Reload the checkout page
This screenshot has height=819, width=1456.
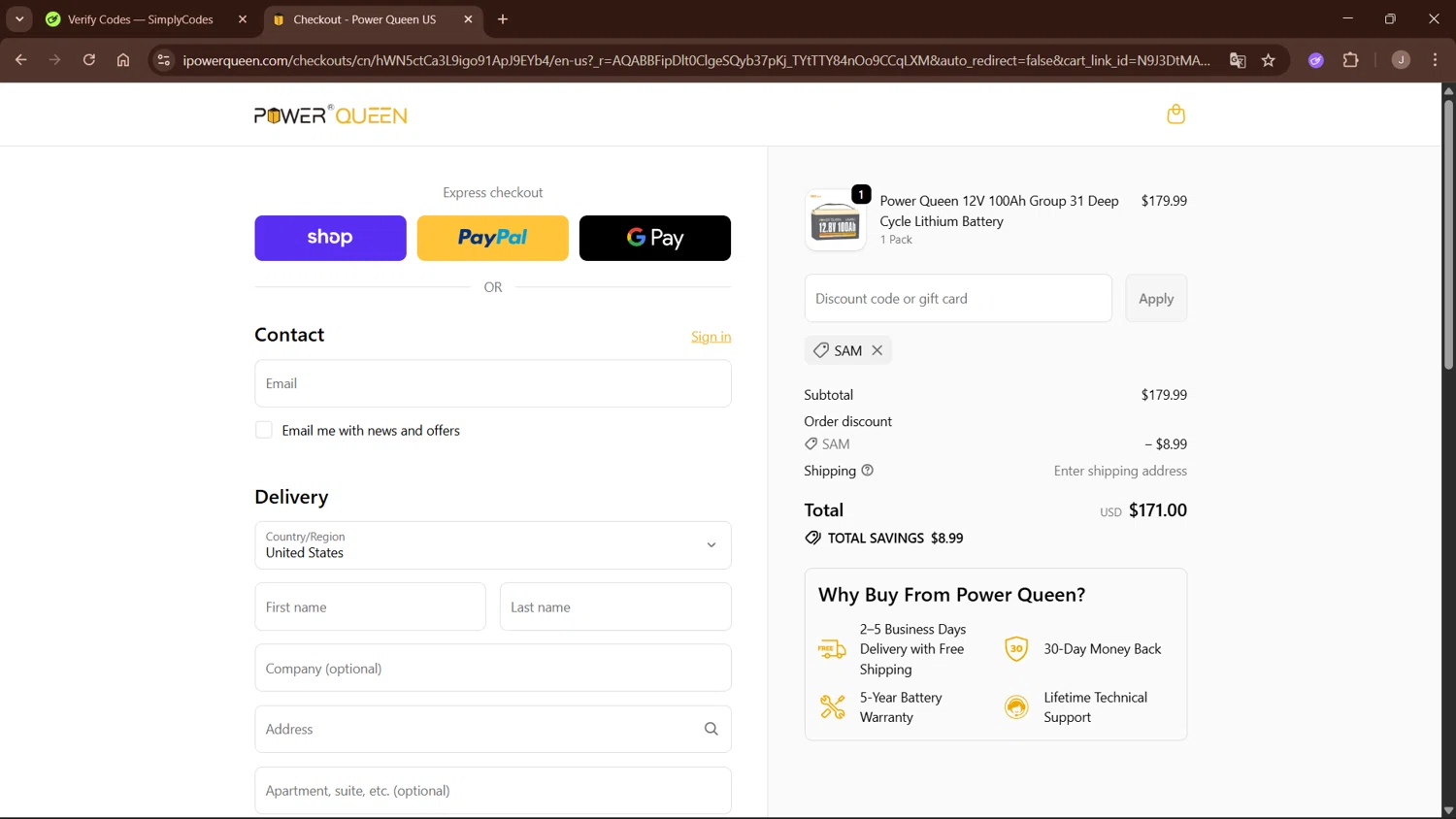88,60
